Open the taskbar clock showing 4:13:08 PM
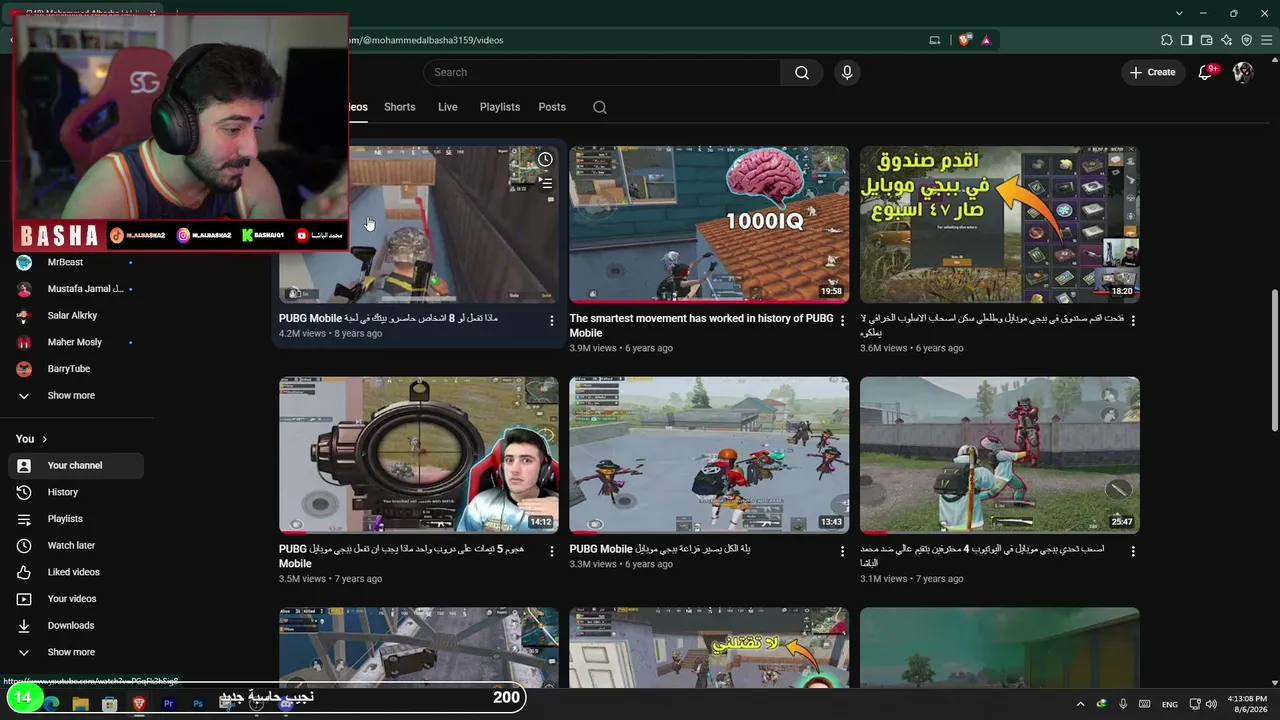Viewport: 1280px width, 720px height. tap(1245, 704)
